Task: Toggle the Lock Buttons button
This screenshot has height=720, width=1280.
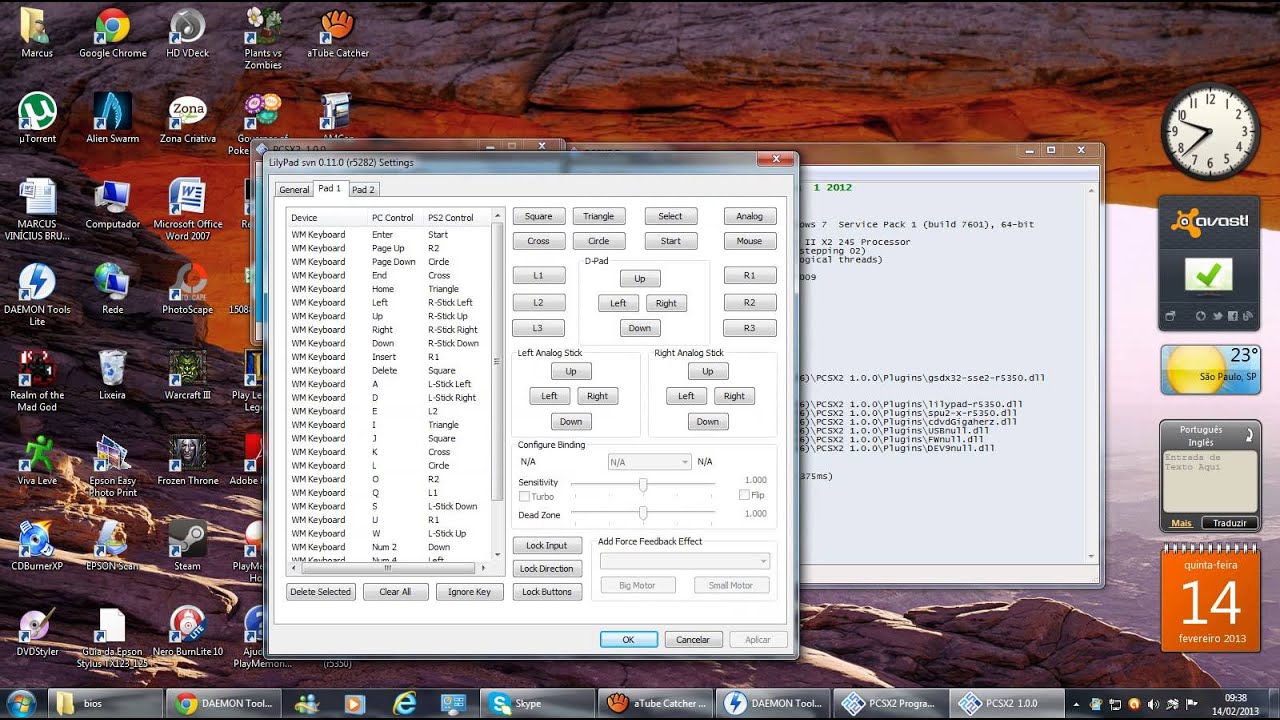Action: (x=547, y=592)
